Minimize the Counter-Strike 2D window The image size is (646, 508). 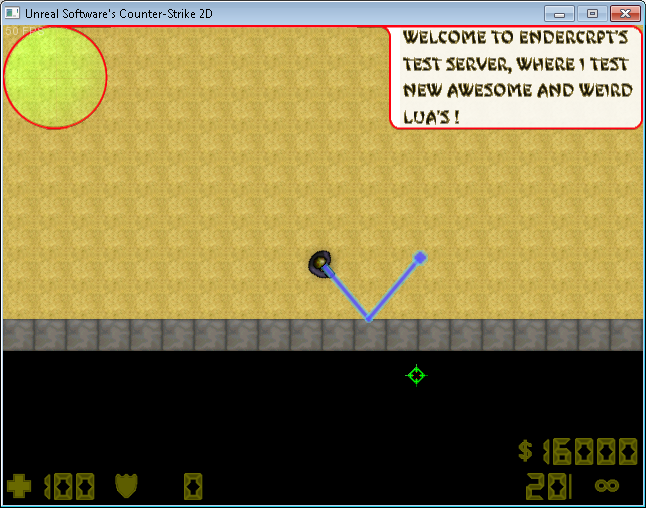point(559,14)
